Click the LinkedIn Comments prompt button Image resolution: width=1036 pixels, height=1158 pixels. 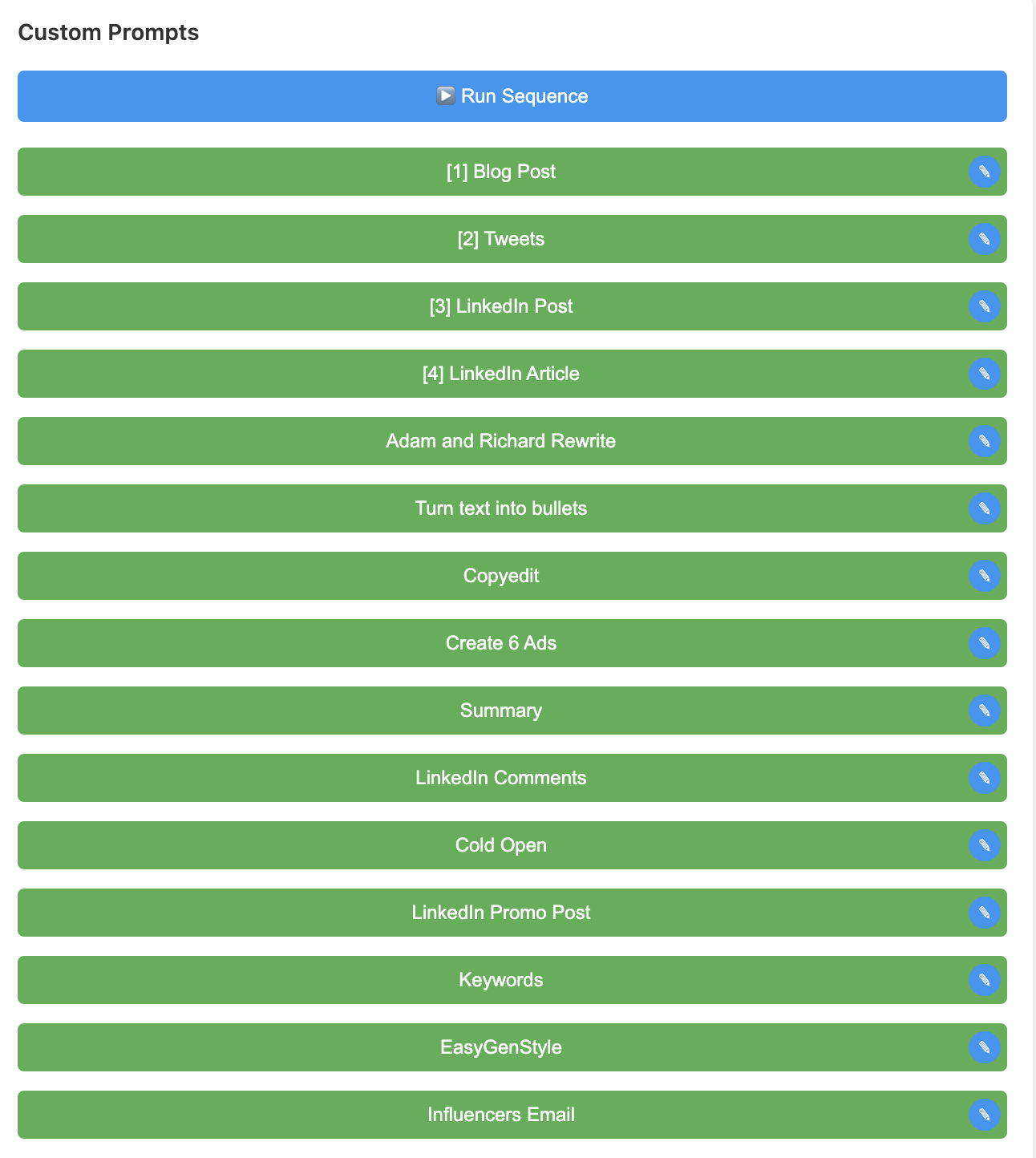point(500,778)
